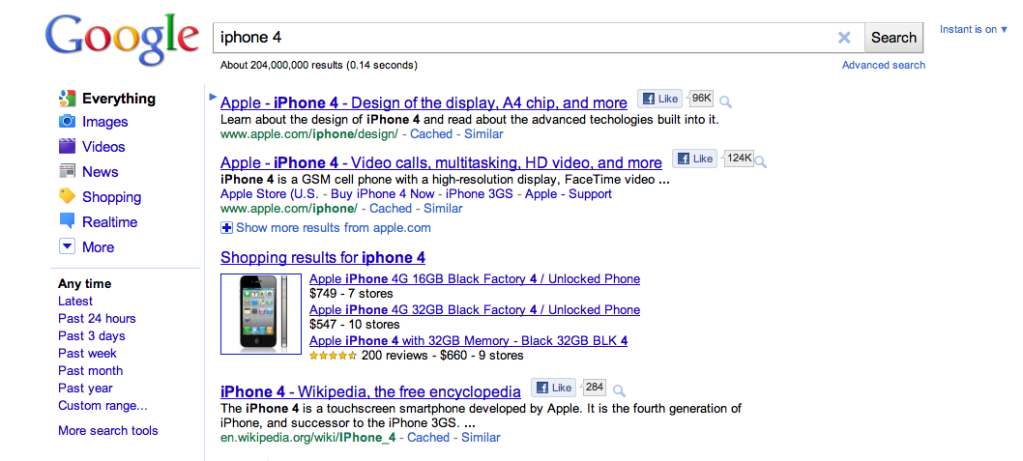The width and height of the screenshot is (1023, 461).
Task: Select the 'Past 24 hours' time filter
Action: click(x=97, y=318)
